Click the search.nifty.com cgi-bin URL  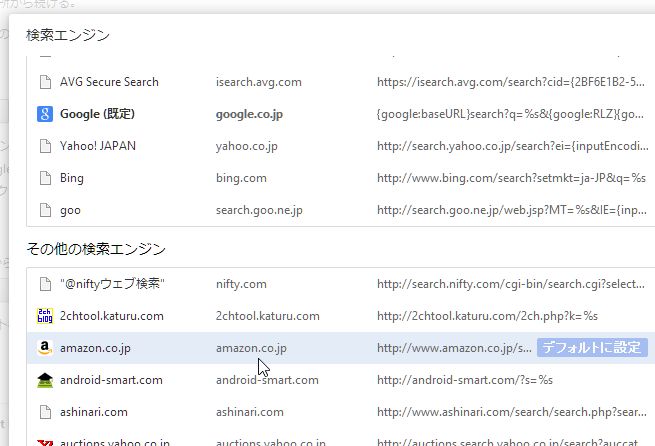511,284
